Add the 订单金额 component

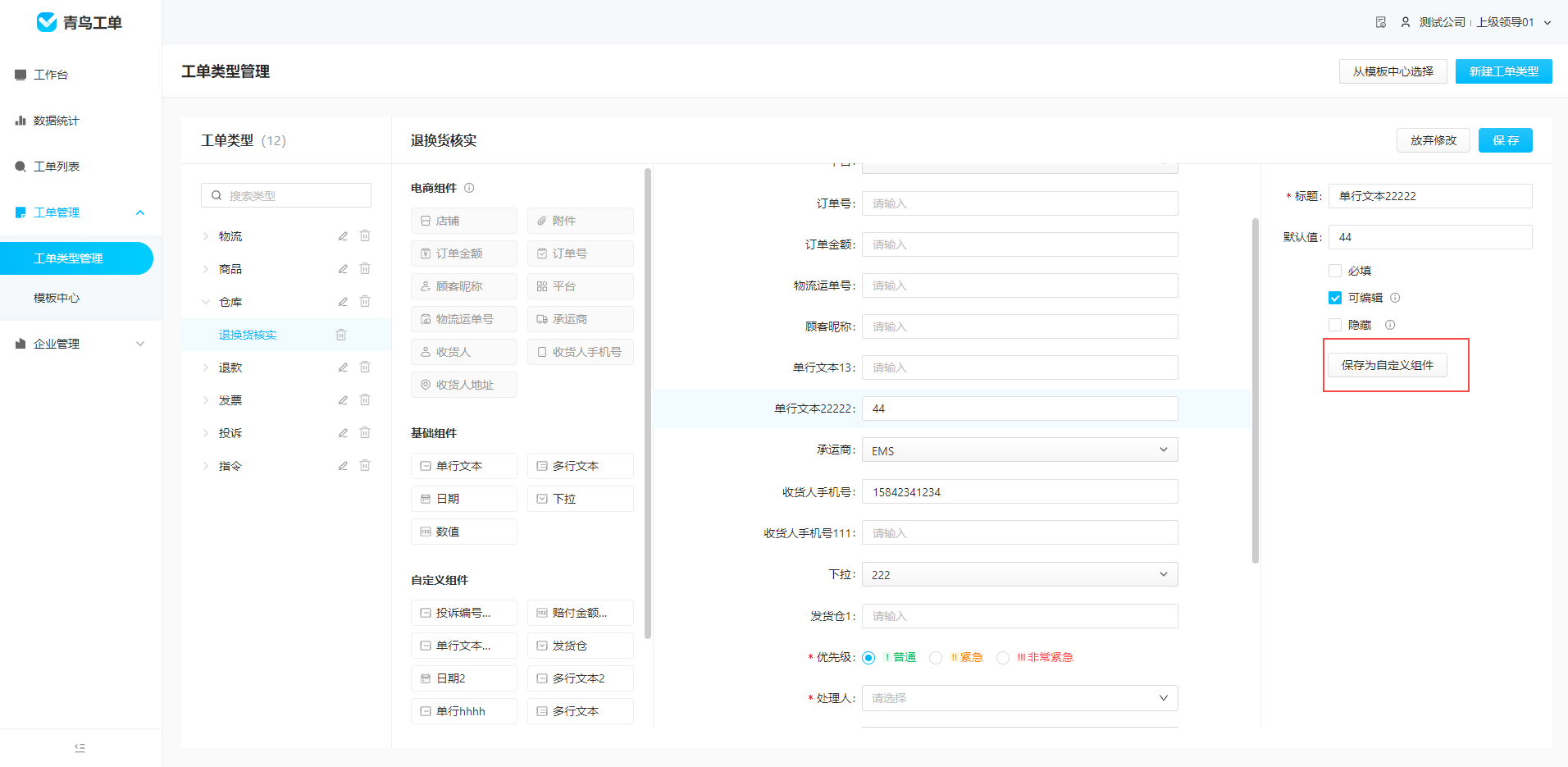[464, 253]
